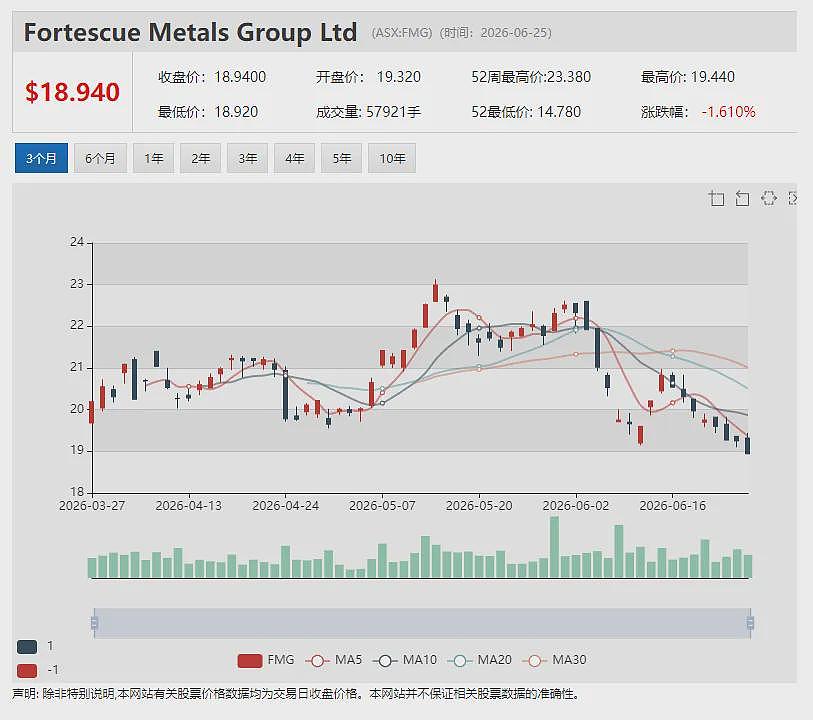Image resolution: width=813 pixels, height=720 pixels.
Task: Click the 2026-06-16 x-axis date label
Action: tap(672, 505)
